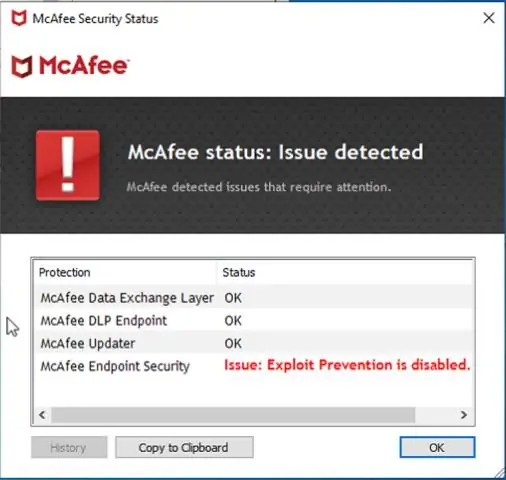
Task: Select the McAfee Endpoint Security row
Action: tap(253, 366)
